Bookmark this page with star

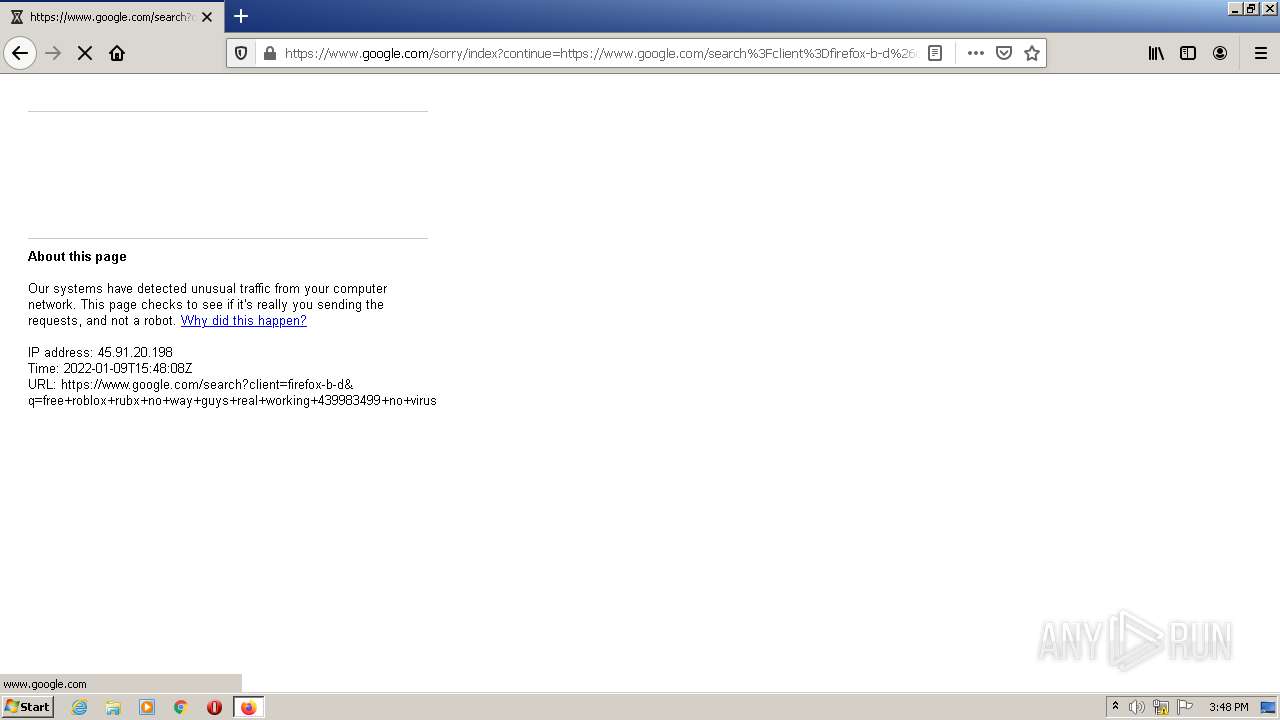coord(1032,53)
